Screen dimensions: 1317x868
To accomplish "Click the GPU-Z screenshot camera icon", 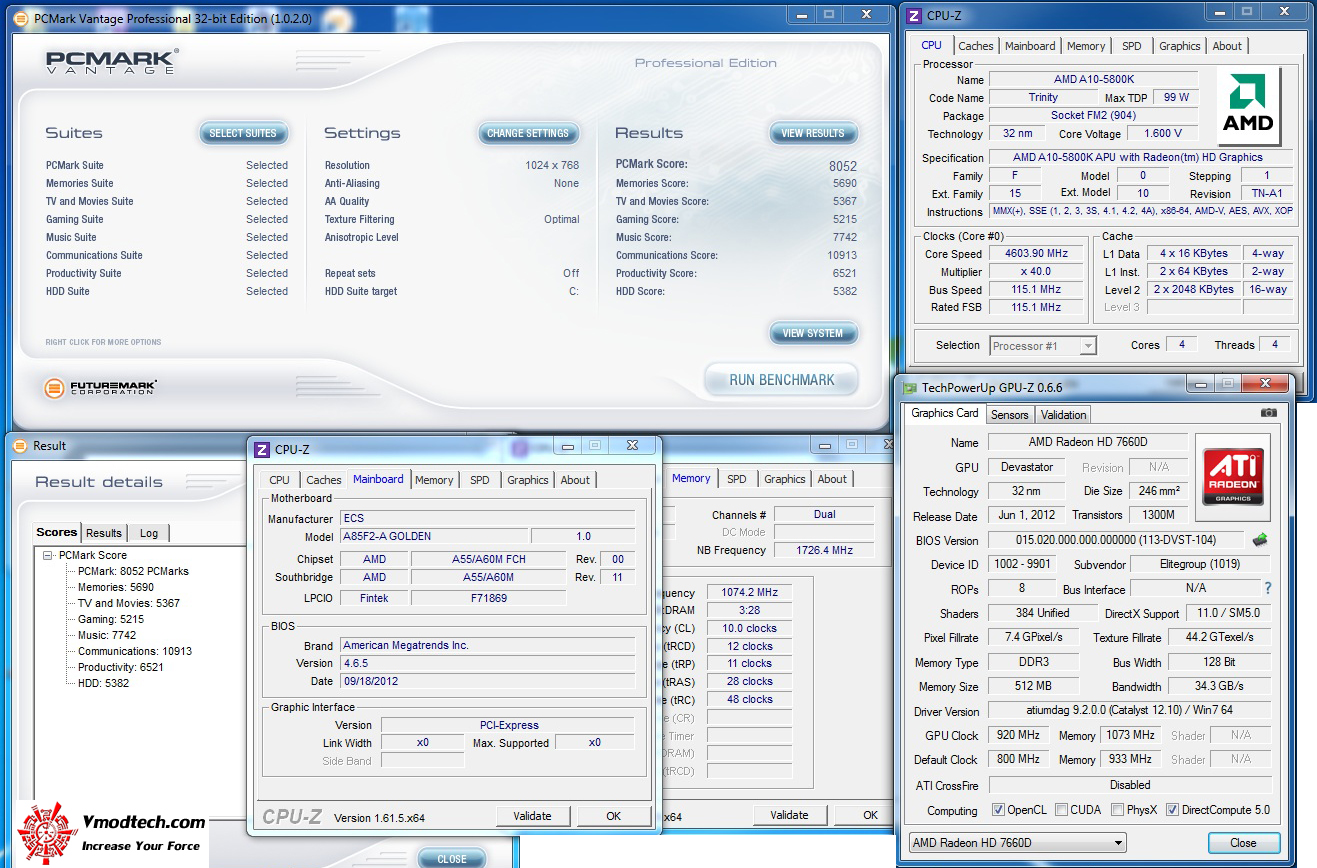I will pos(1268,413).
